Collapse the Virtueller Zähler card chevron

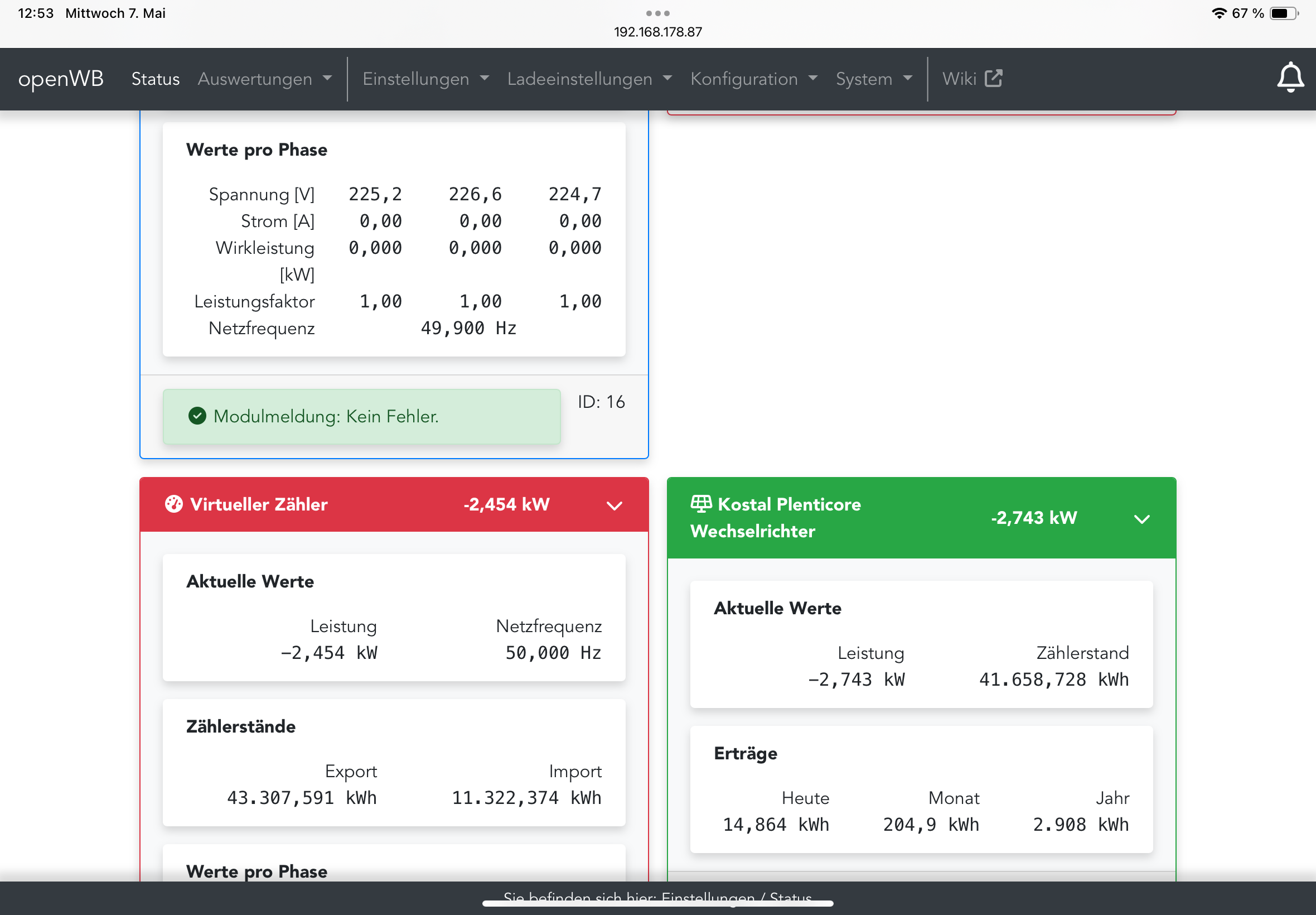[x=614, y=505]
